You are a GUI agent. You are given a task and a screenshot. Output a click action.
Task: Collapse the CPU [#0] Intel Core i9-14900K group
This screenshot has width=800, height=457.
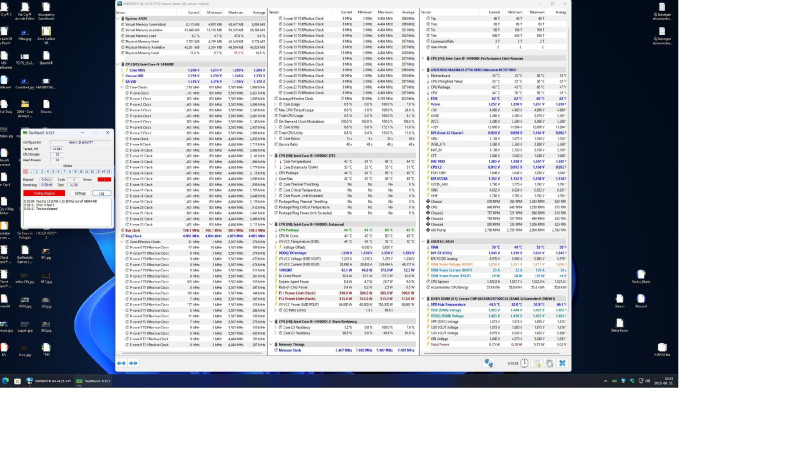click(x=118, y=64)
